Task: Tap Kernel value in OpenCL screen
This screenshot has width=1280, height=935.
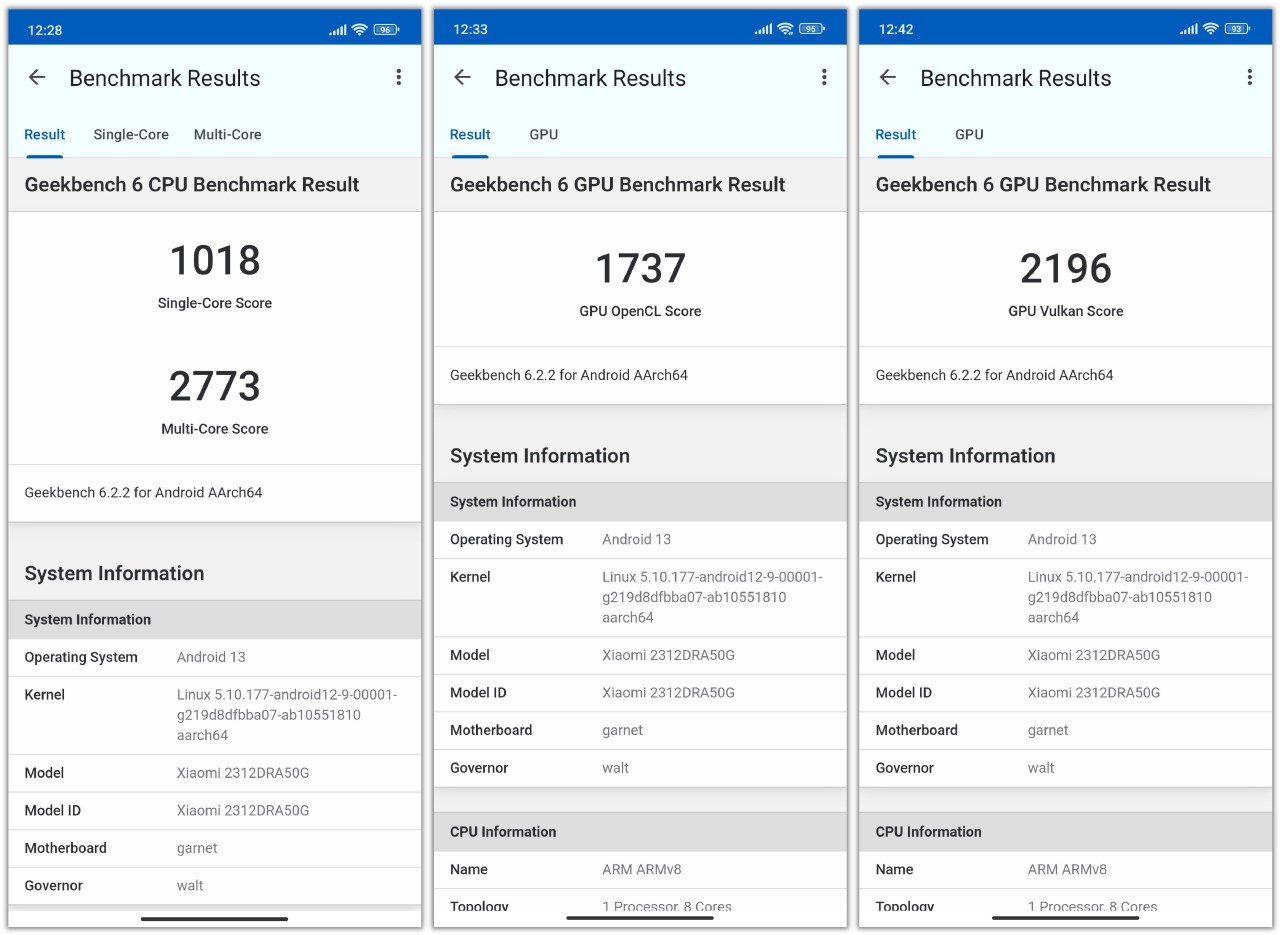Action: (x=712, y=597)
